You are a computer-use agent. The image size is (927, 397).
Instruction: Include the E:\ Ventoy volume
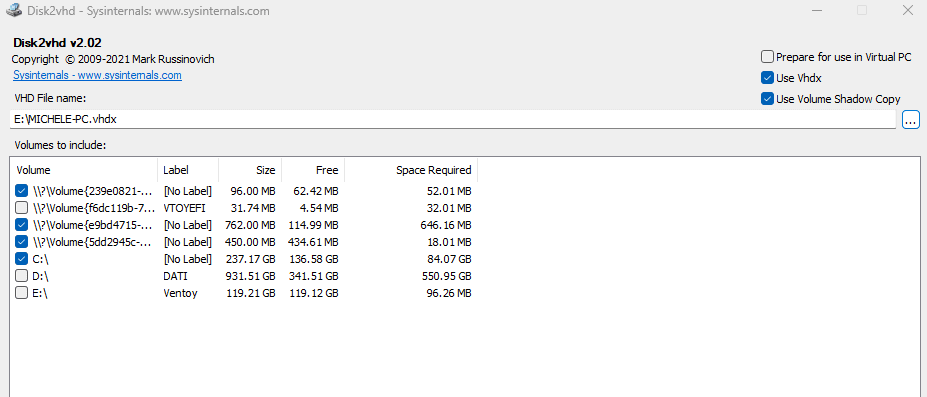click(21, 292)
